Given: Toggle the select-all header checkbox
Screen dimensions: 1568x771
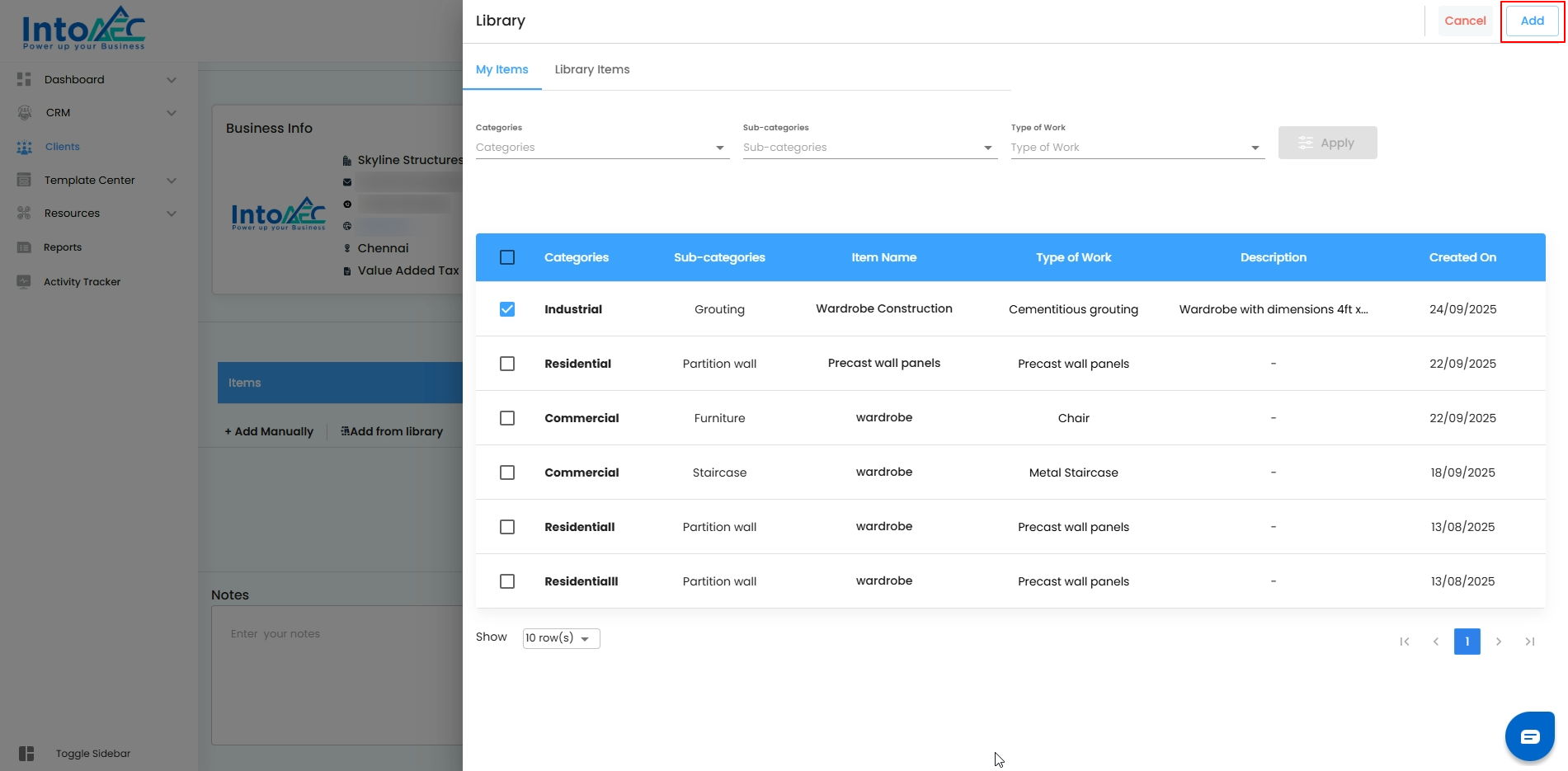Looking at the screenshot, I should coord(507,257).
